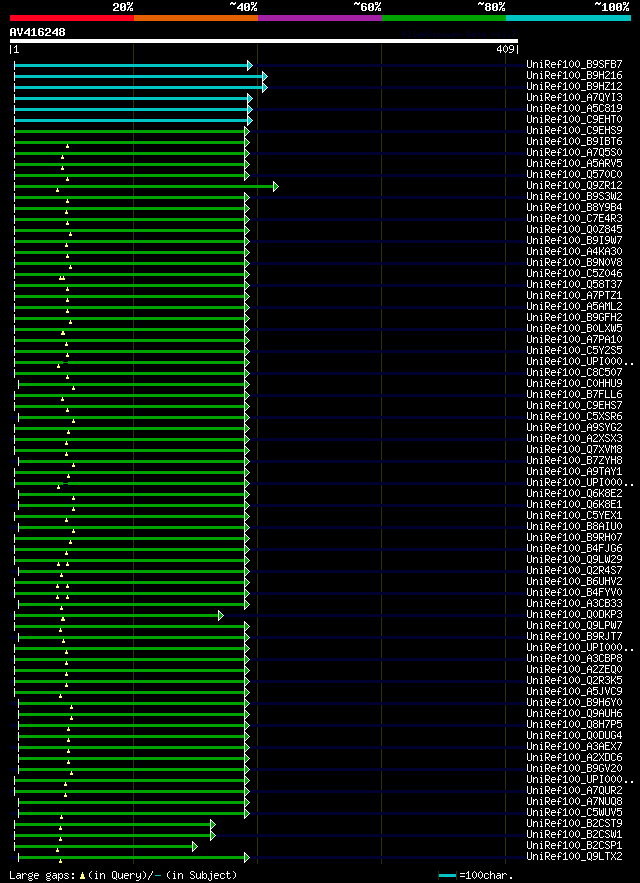This screenshot has height=883, width=640.
Task: Click the arrowhead ending the B2CST9 alignment
Action: click(x=212, y=824)
